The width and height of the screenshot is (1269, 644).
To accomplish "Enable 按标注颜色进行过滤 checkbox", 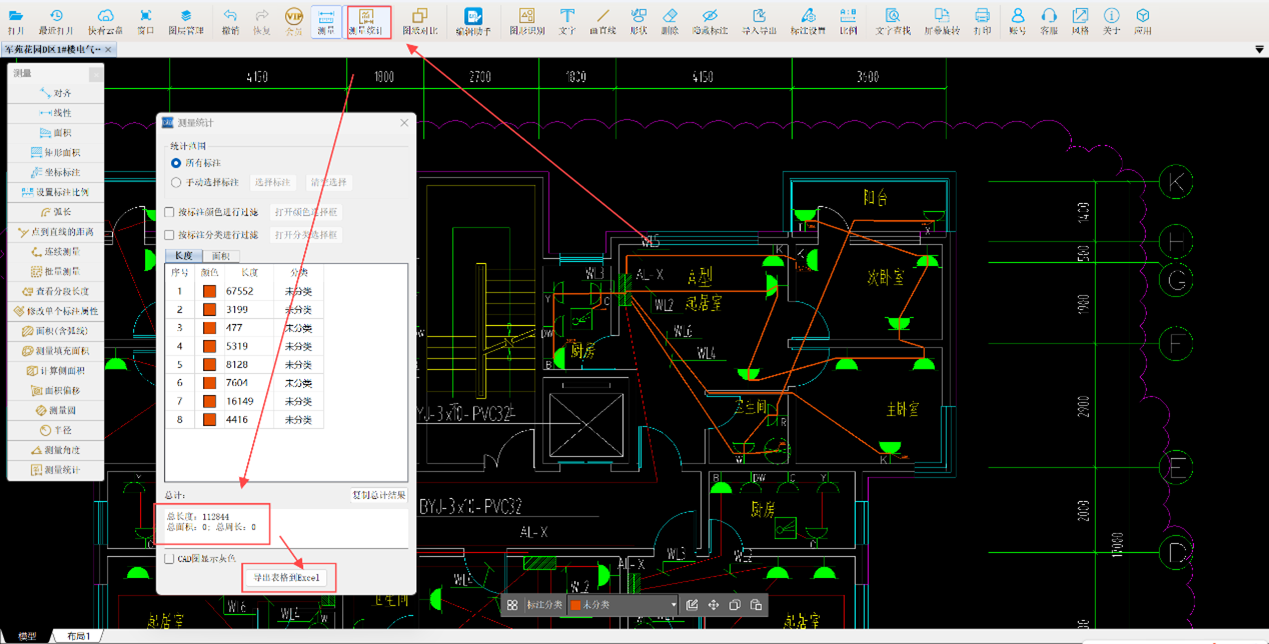I will click(x=170, y=212).
